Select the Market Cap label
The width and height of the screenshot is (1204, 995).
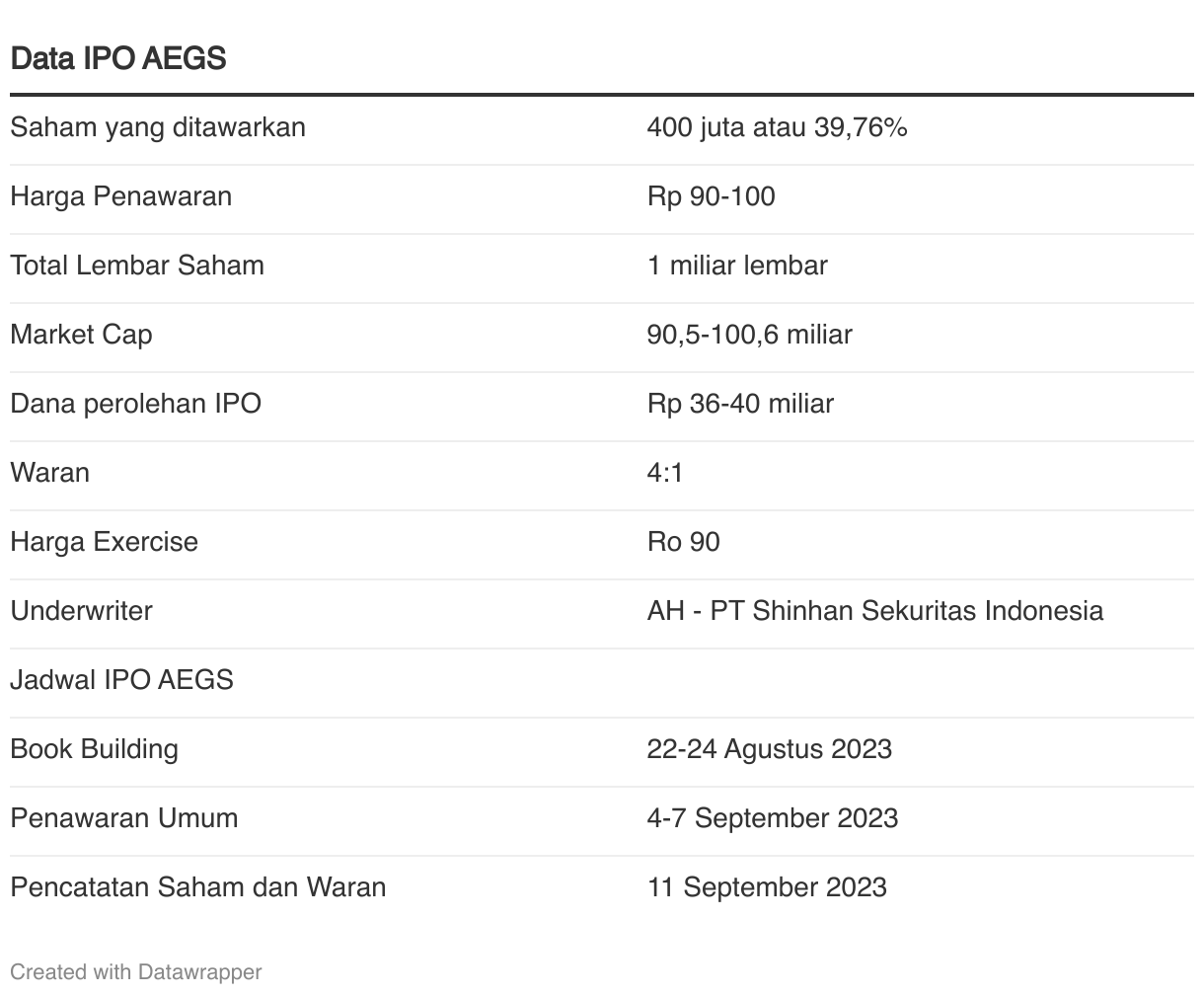click(x=81, y=335)
